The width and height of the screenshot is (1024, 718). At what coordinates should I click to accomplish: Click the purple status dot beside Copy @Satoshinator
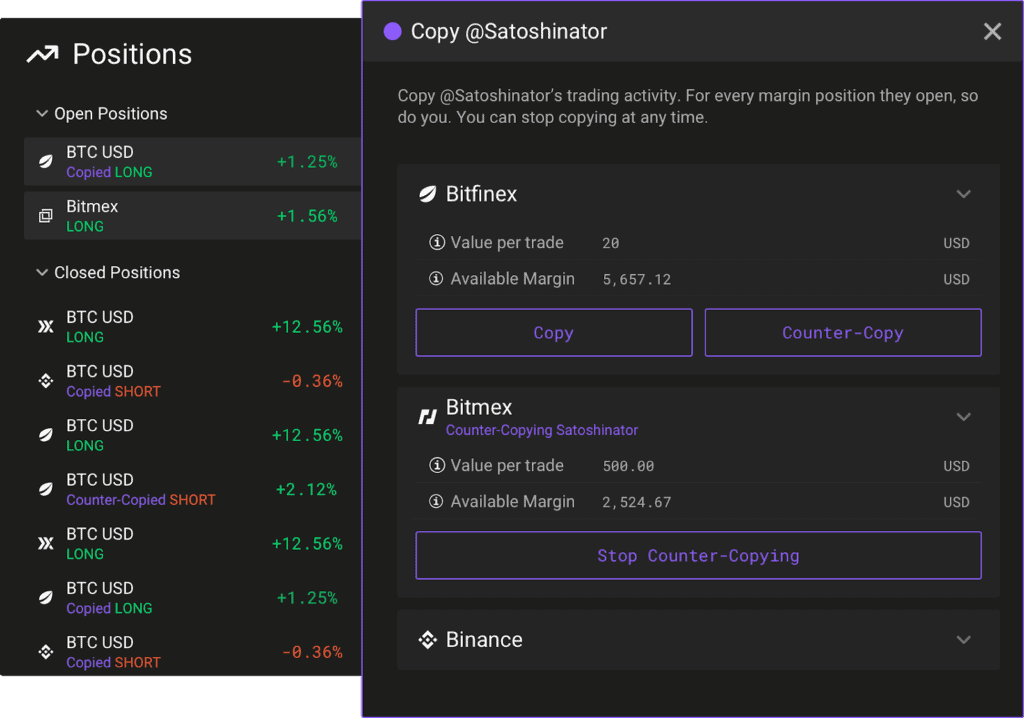point(393,32)
